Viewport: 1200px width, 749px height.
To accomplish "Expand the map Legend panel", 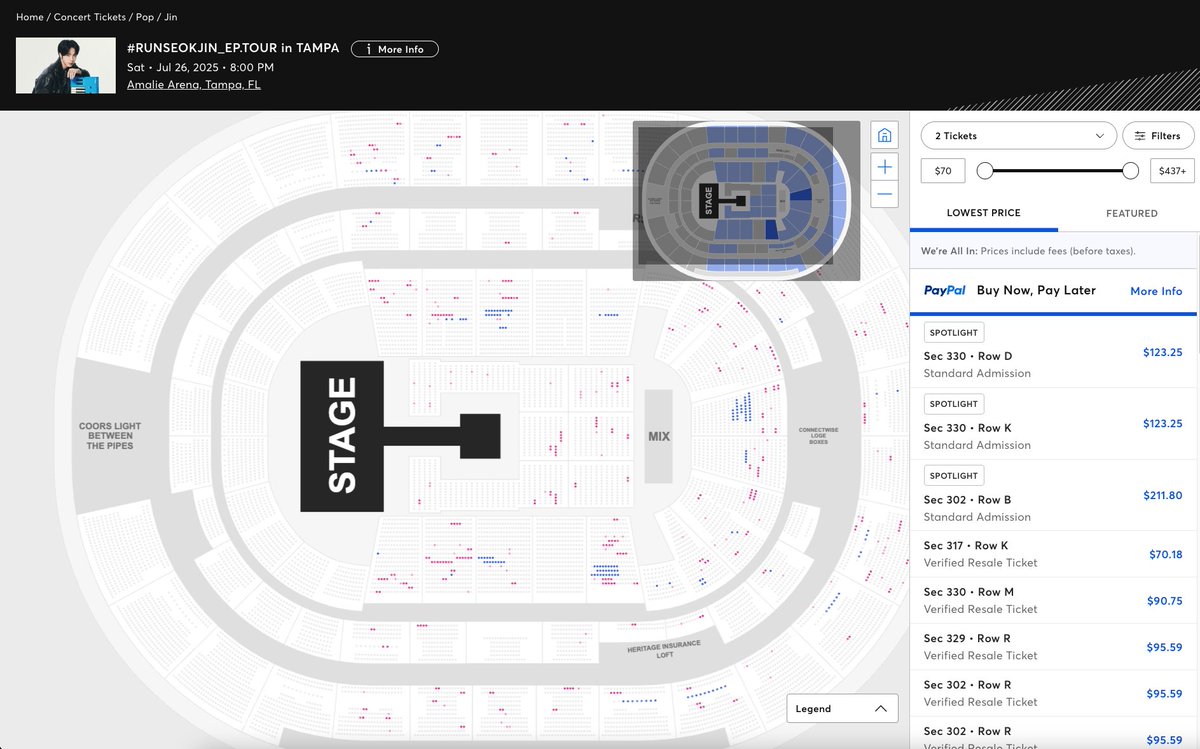I will [x=842, y=708].
